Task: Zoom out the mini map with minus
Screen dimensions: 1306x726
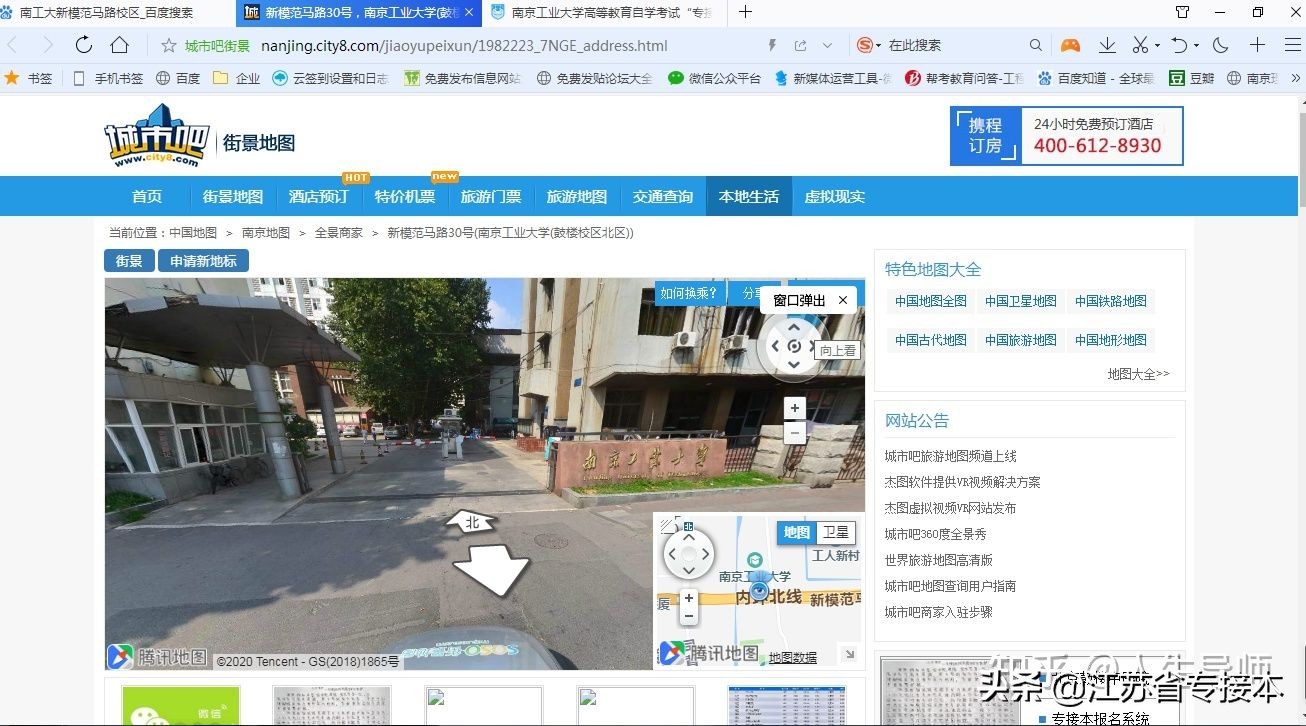Action: 688,617
